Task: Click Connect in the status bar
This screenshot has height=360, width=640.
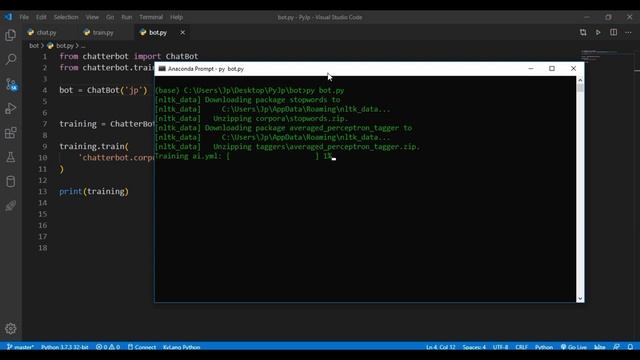Action: (x=142, y=347)
